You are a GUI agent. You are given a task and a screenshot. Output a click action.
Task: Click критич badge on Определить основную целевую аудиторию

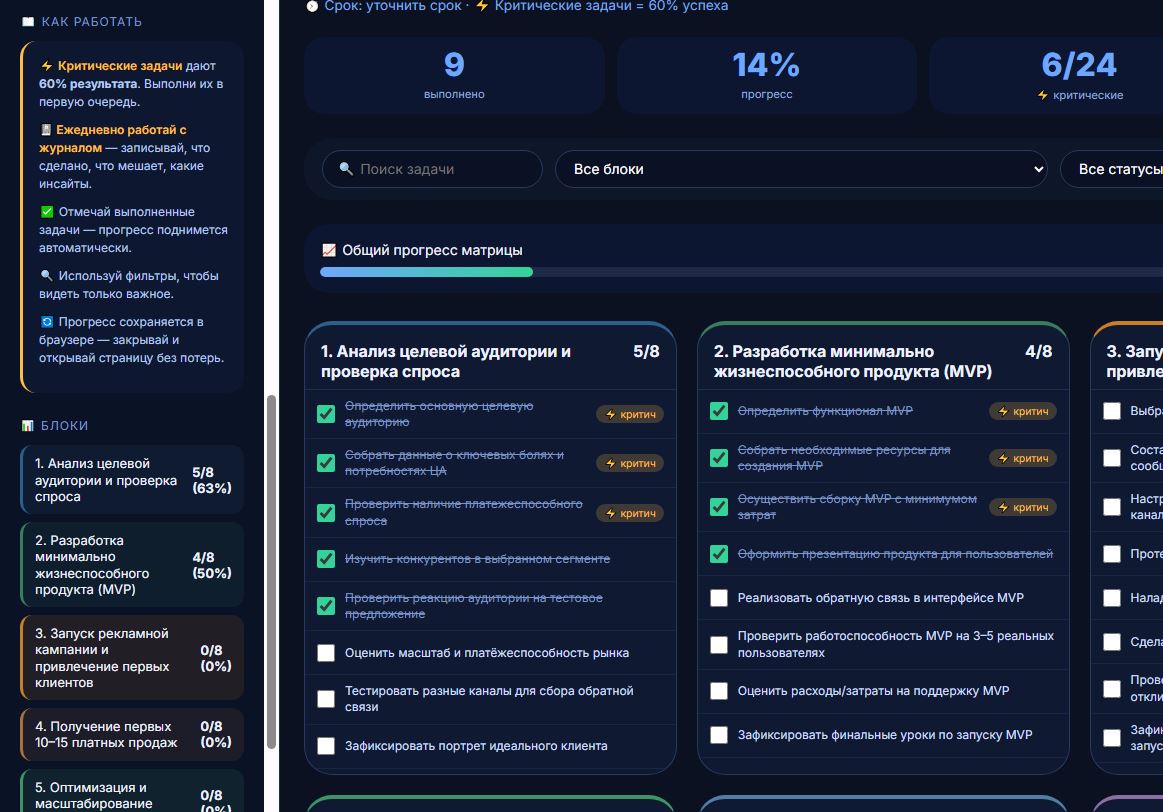click(x=630, y=415)
